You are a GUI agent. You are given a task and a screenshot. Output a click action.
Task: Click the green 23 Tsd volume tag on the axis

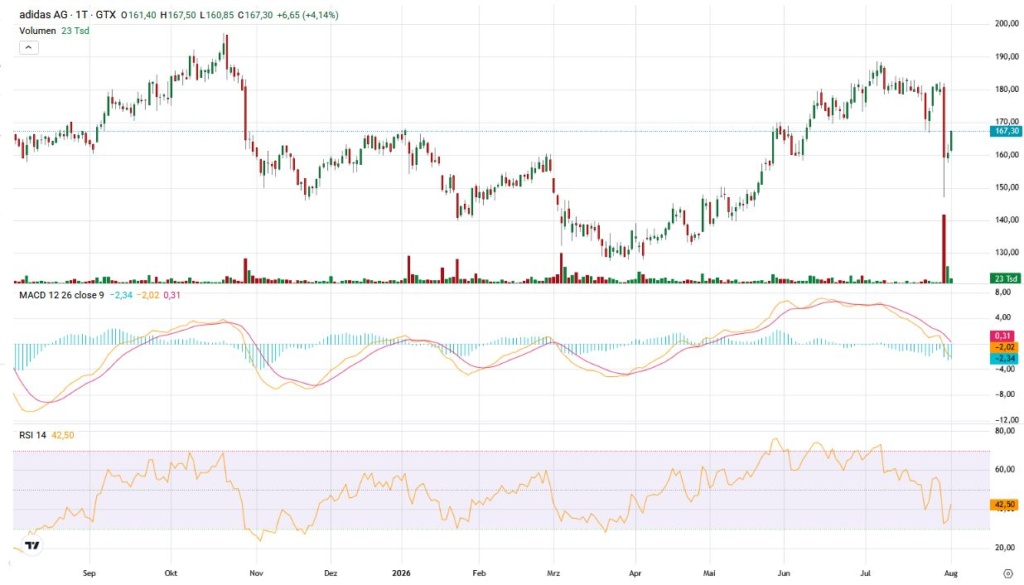point(1006,278)
